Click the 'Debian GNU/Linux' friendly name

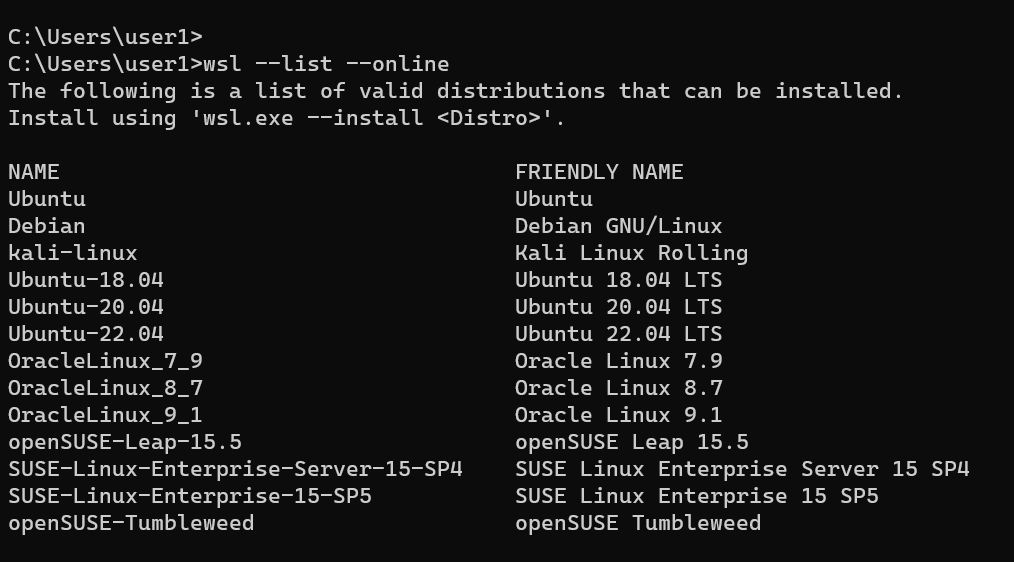[618, 226]
